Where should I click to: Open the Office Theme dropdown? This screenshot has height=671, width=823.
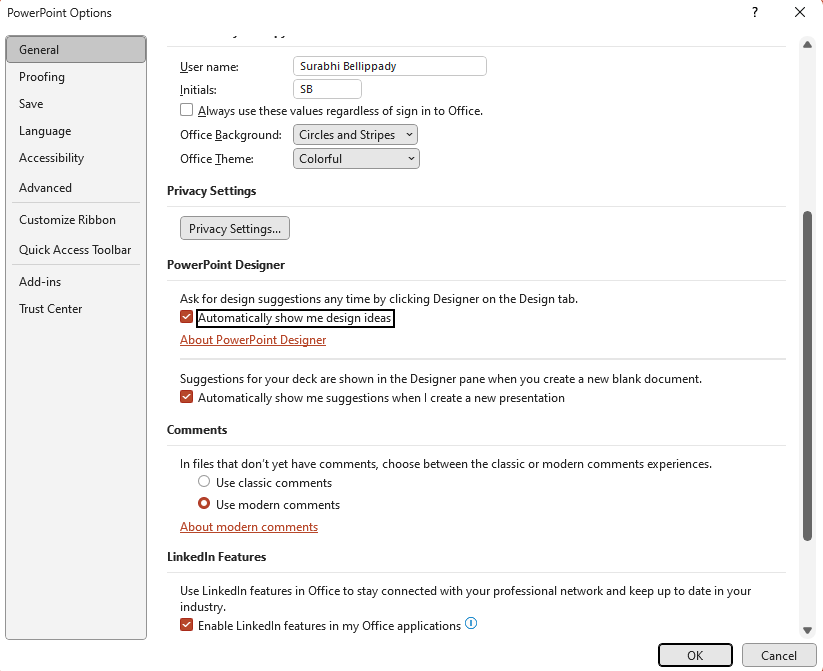click(355, 158)
